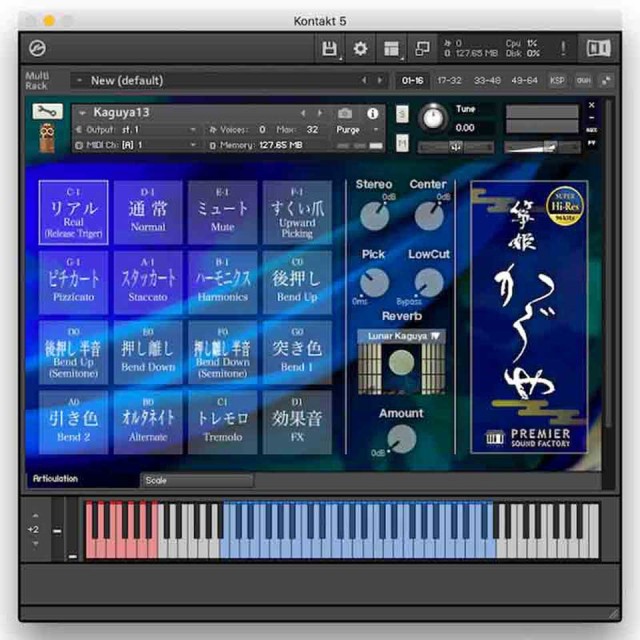Click the Max voices value 32
The height and width of the screenshot is (640, 640).
[x=312, y=130]
